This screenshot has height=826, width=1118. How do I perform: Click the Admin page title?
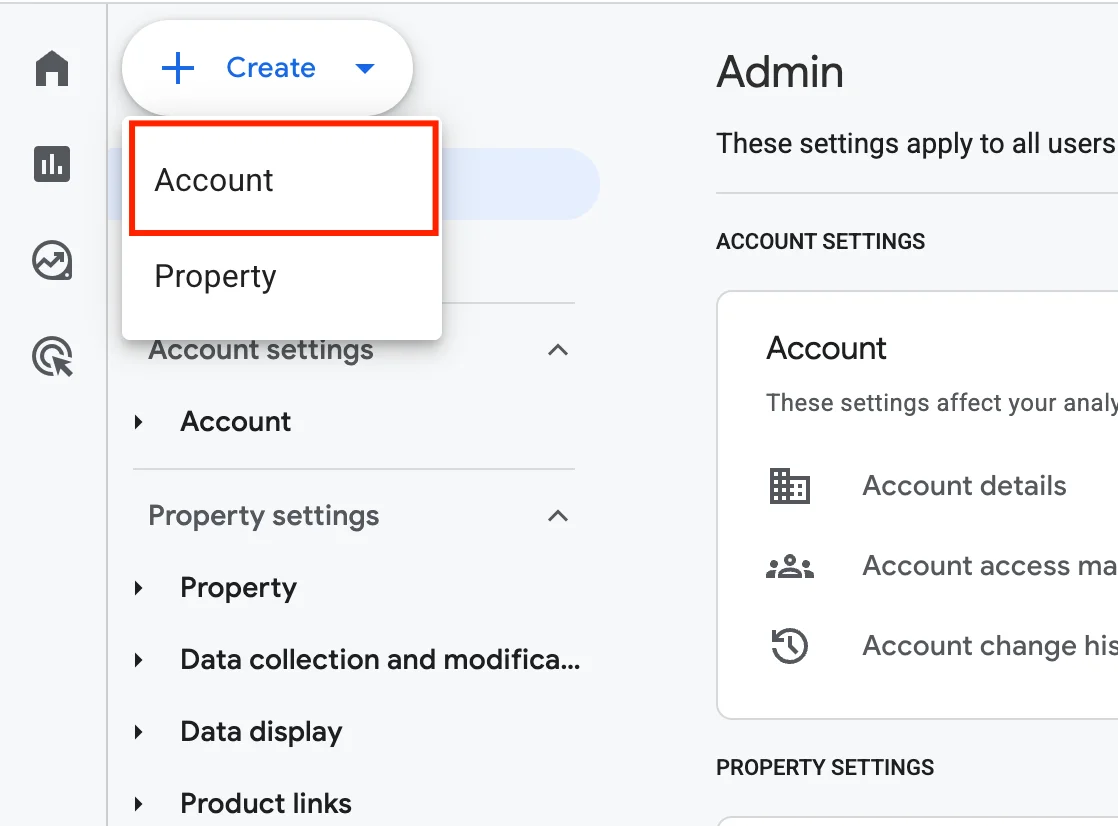click(780, 72)
